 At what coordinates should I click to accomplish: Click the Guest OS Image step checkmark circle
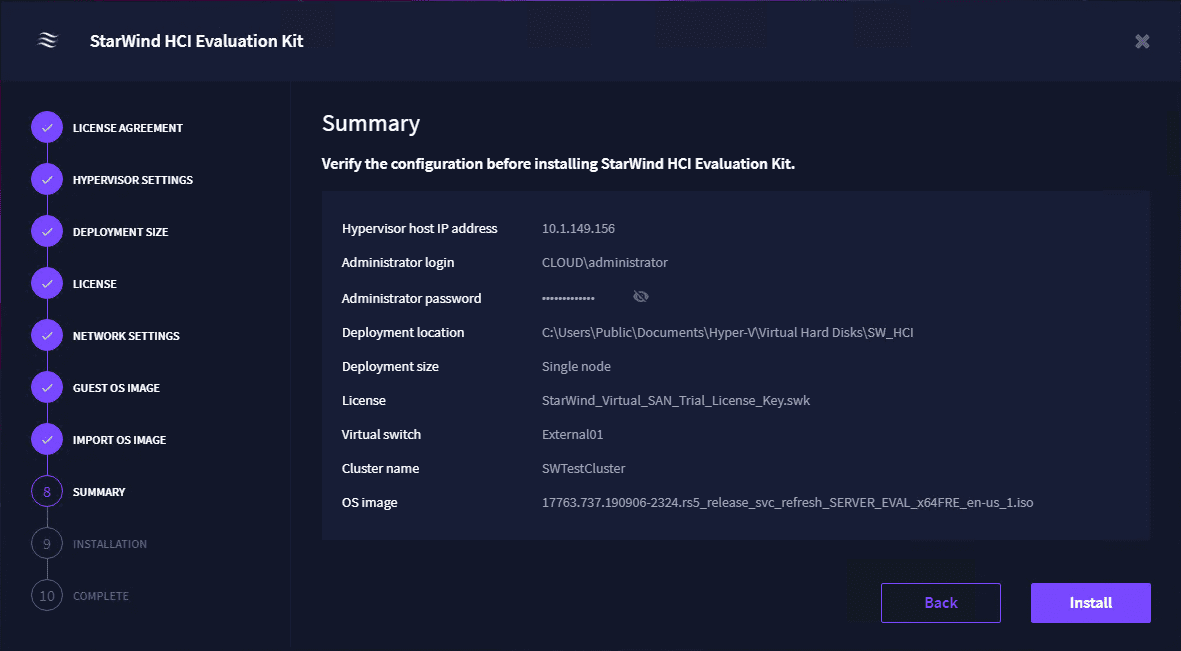pyautogui.click(x=47, y=387)
